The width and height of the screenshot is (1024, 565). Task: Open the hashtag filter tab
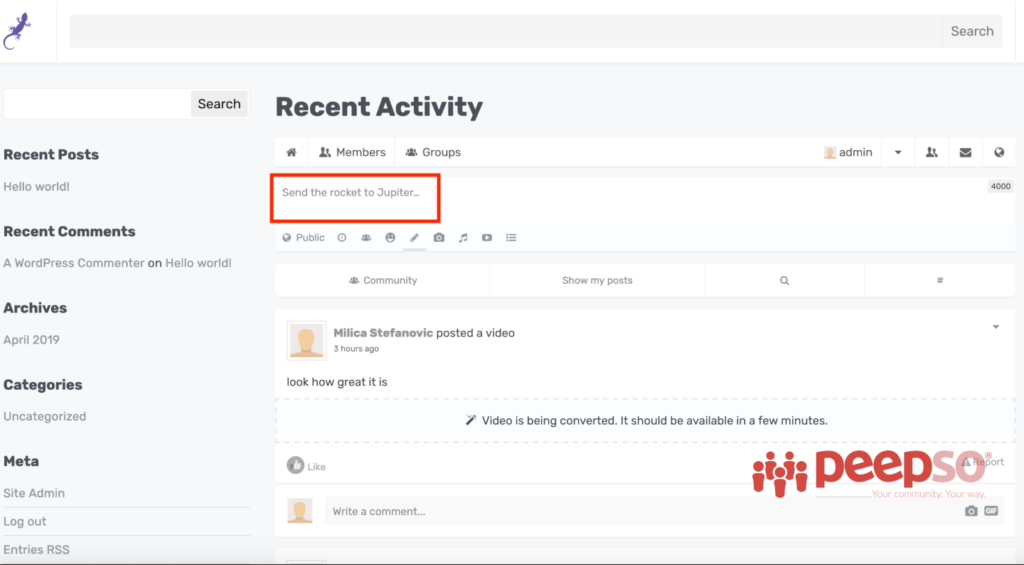[x=940, y=281]
